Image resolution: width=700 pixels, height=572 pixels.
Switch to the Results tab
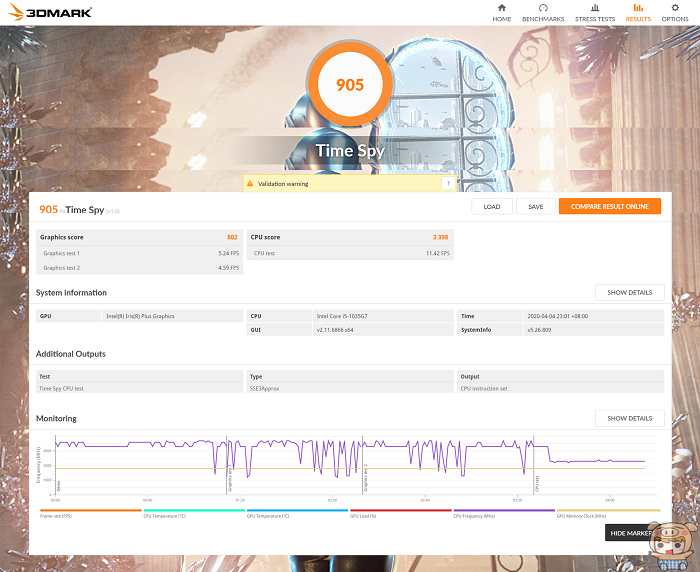(638, 13)
